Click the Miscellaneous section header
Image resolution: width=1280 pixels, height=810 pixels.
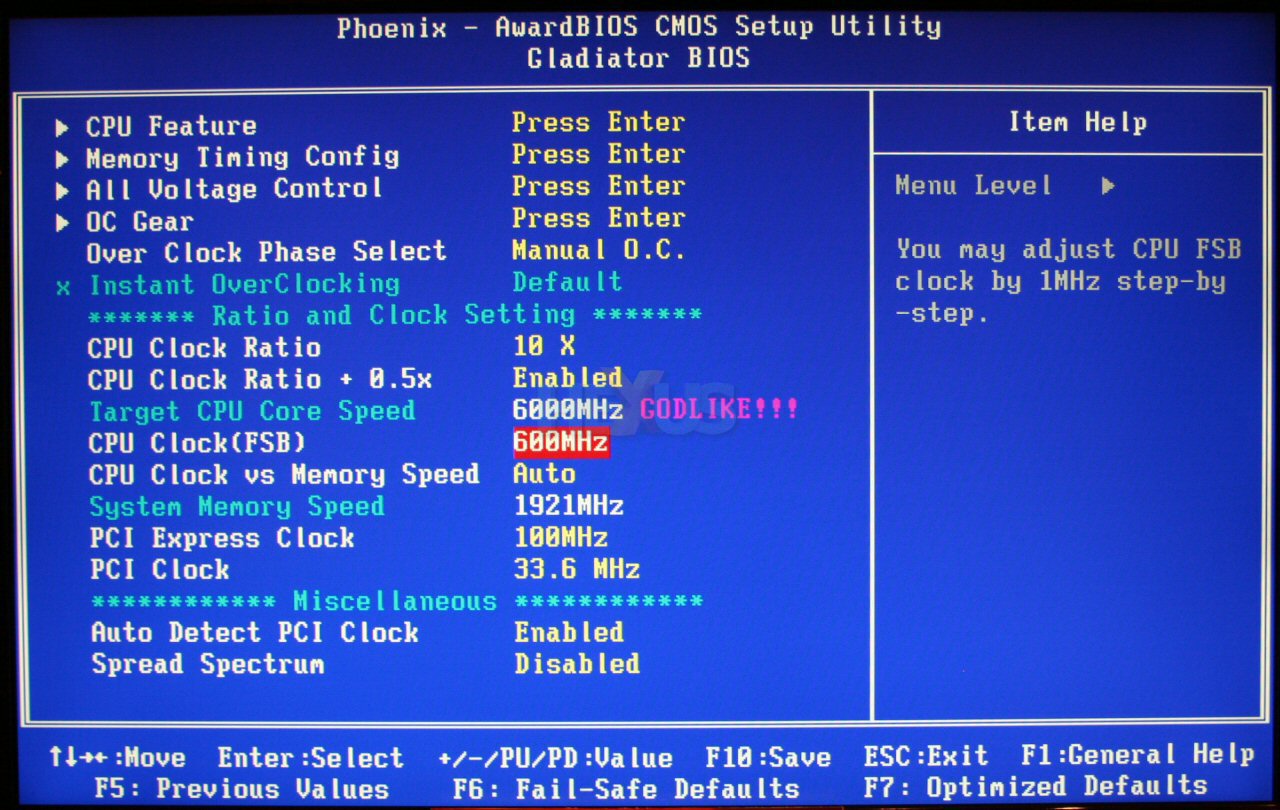[x=397, y=602]
